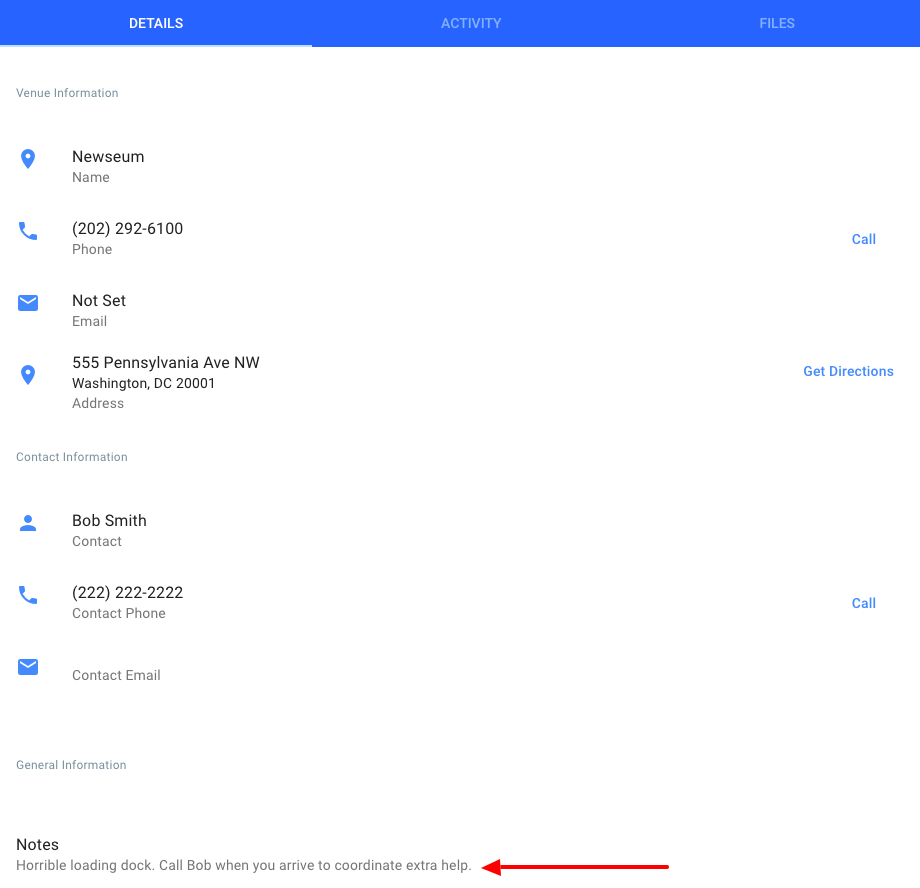
Task: Click the Not Set email value
Action: pos(99,300)
